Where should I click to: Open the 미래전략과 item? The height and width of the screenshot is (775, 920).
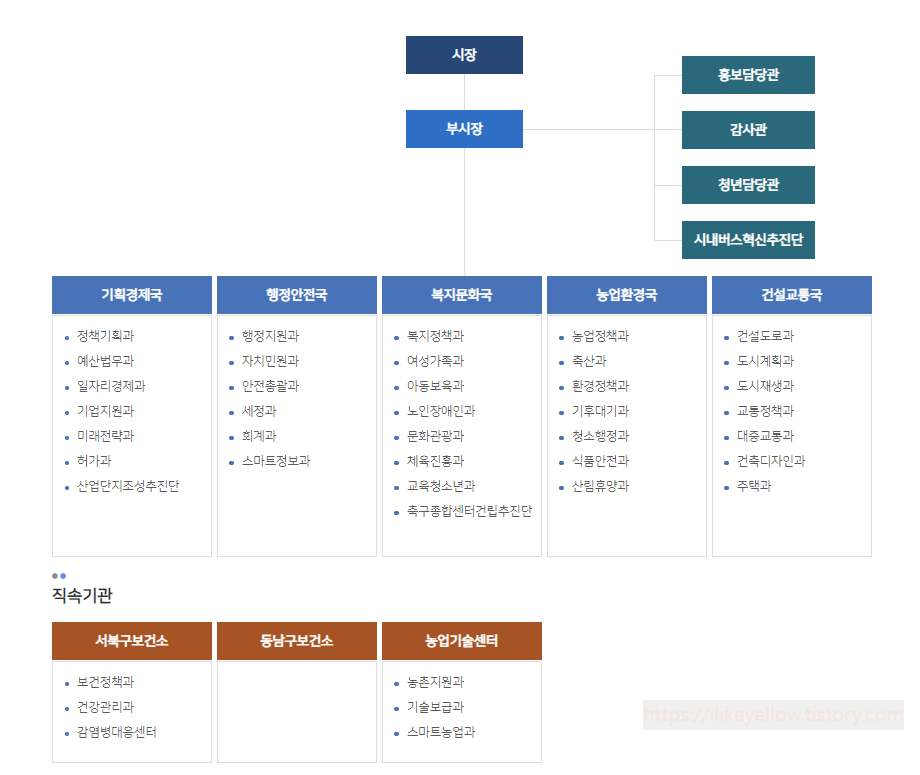pyautogui.click(x=106, y=436)
